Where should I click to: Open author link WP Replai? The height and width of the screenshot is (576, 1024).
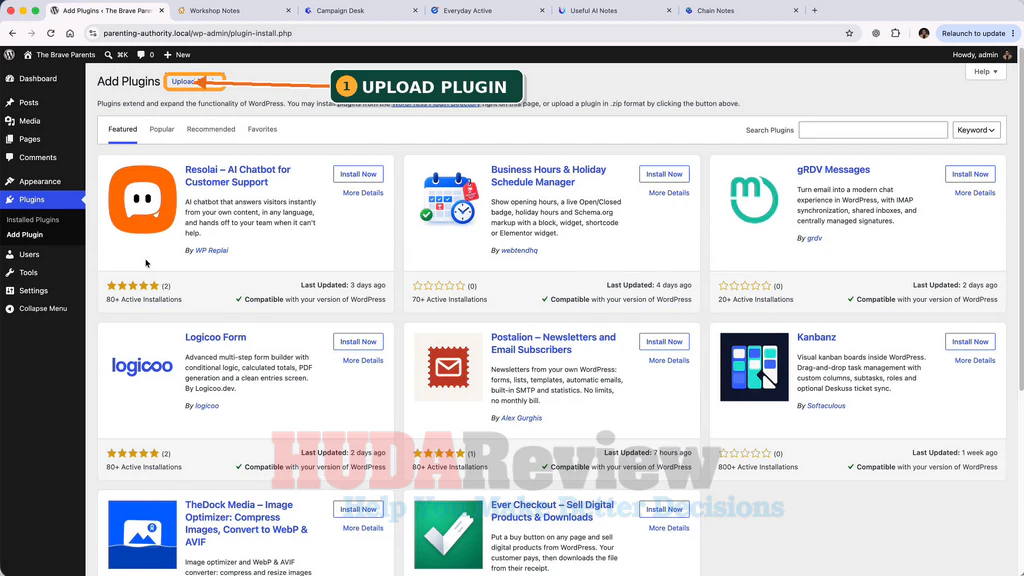click(x=212, y=250)
